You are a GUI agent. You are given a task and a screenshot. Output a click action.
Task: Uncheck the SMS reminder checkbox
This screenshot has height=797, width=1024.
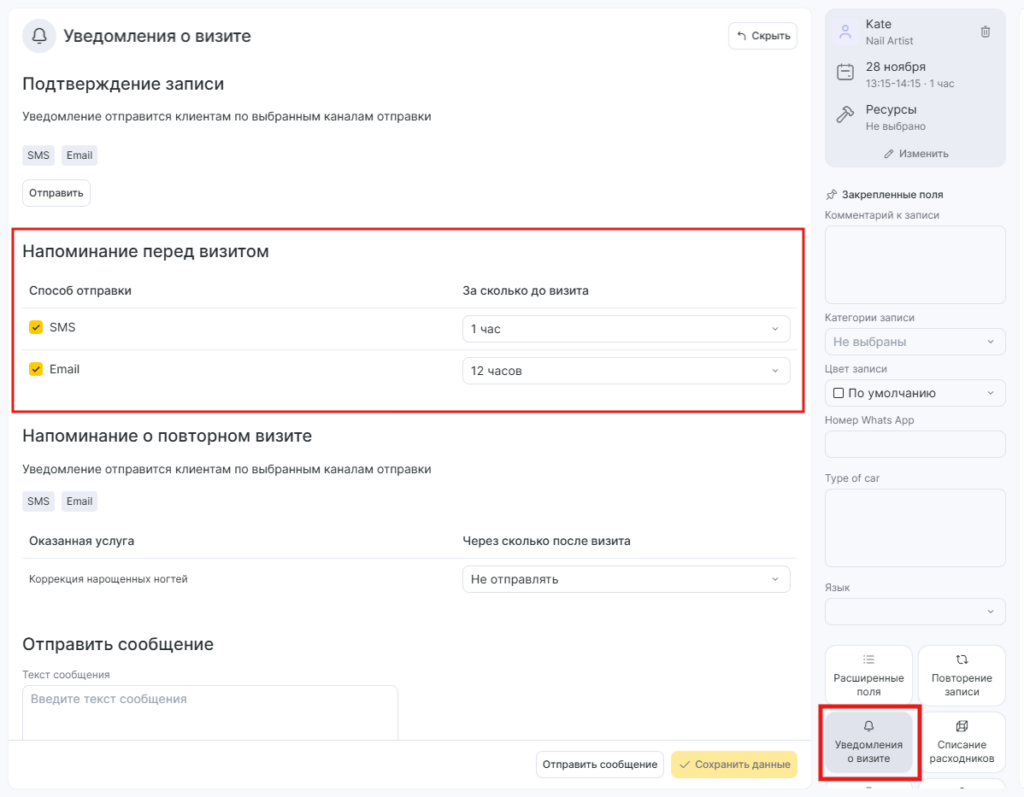[x=36, y=327]
